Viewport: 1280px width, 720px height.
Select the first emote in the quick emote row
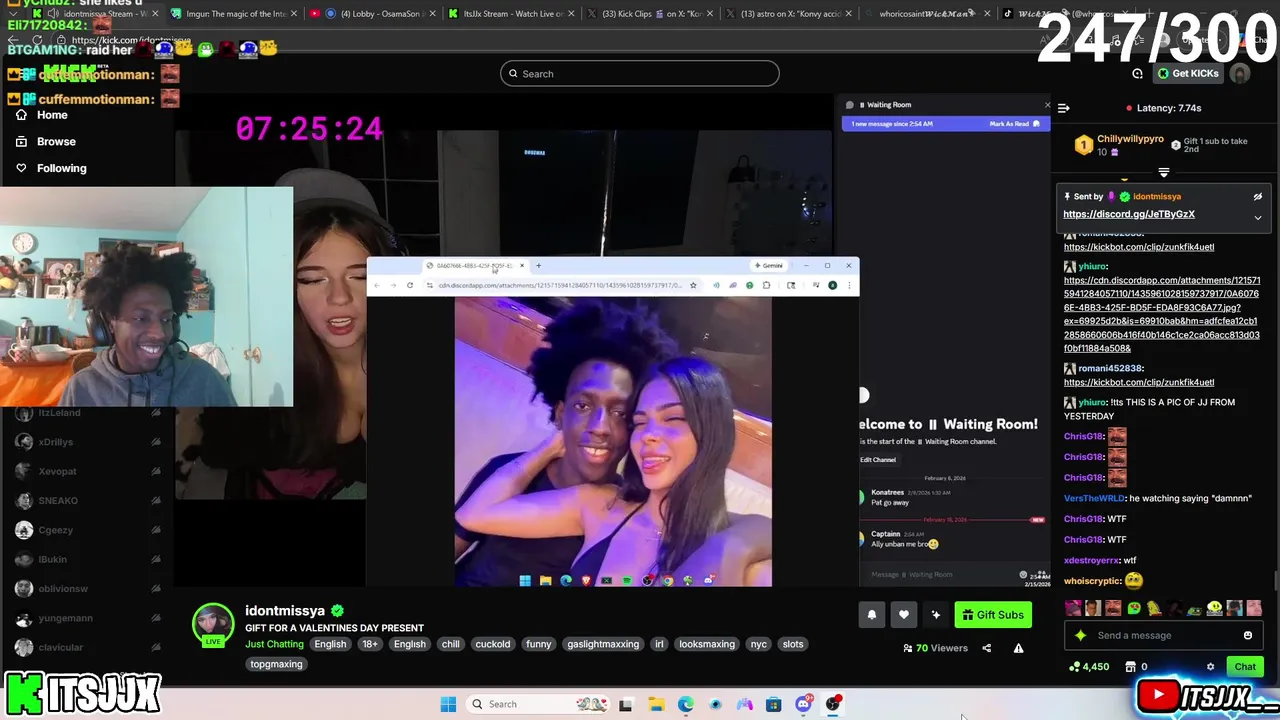click(1073, 608)
